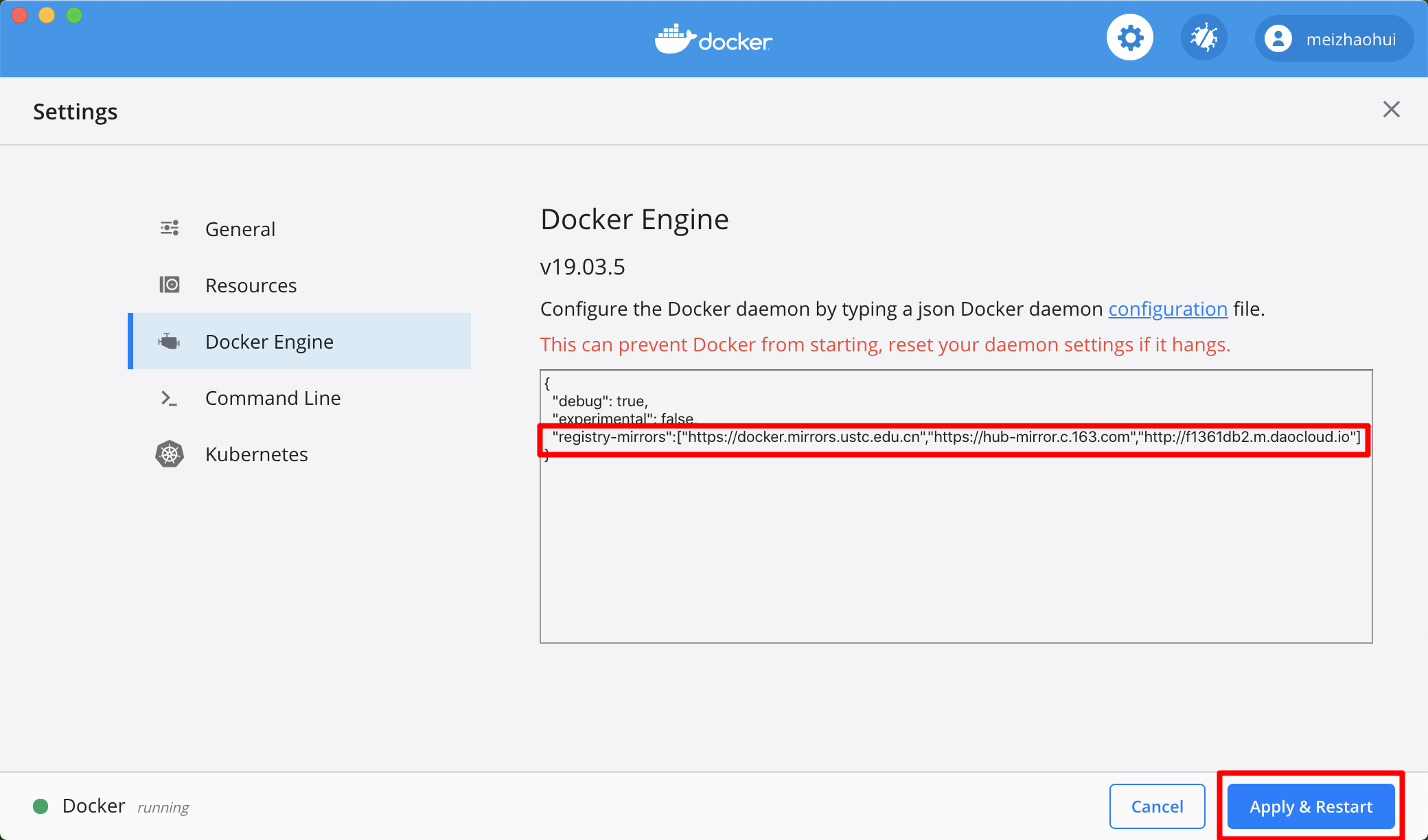The image size is (1428, 840).
Task: Open settings via the gear icon
Action: (x=1129, y=38)
